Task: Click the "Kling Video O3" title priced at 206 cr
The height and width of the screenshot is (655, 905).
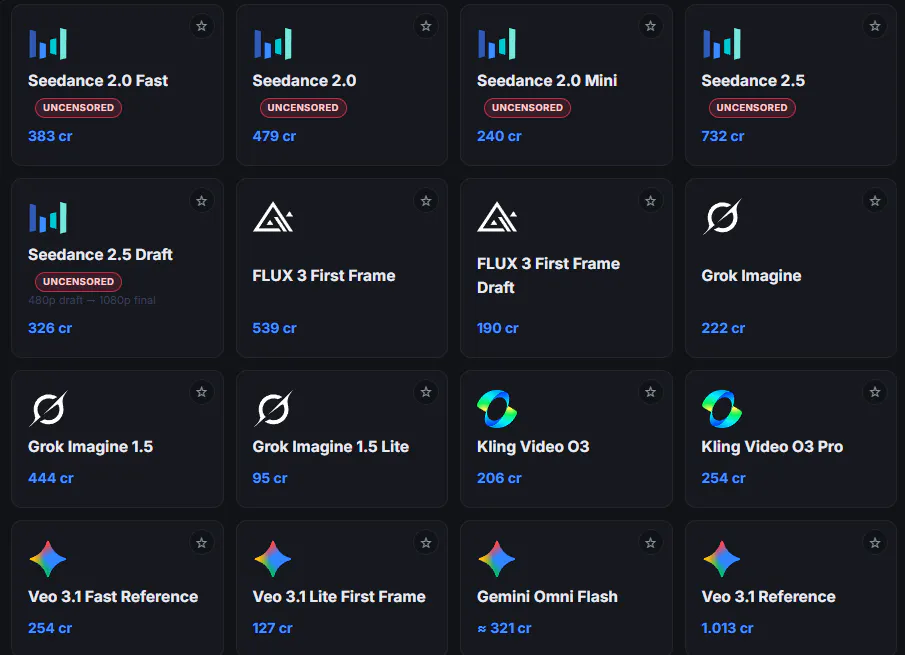Action: [x=533, y=447]
